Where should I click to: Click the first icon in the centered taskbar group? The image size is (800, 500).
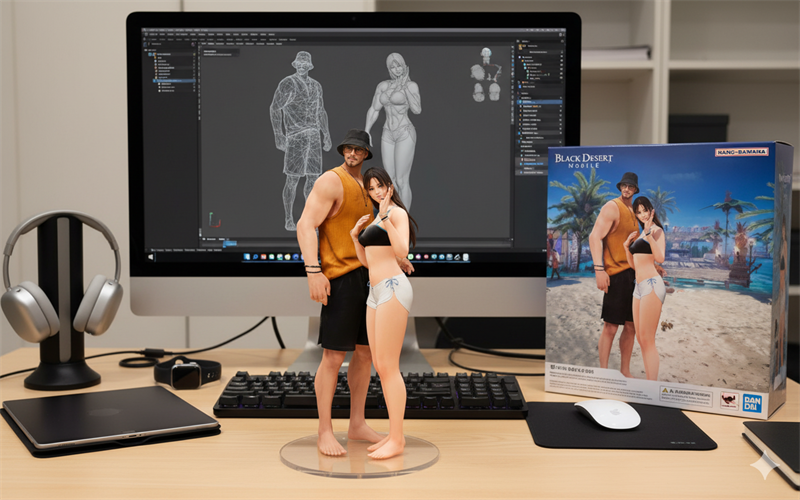click(x=247, y=257)
